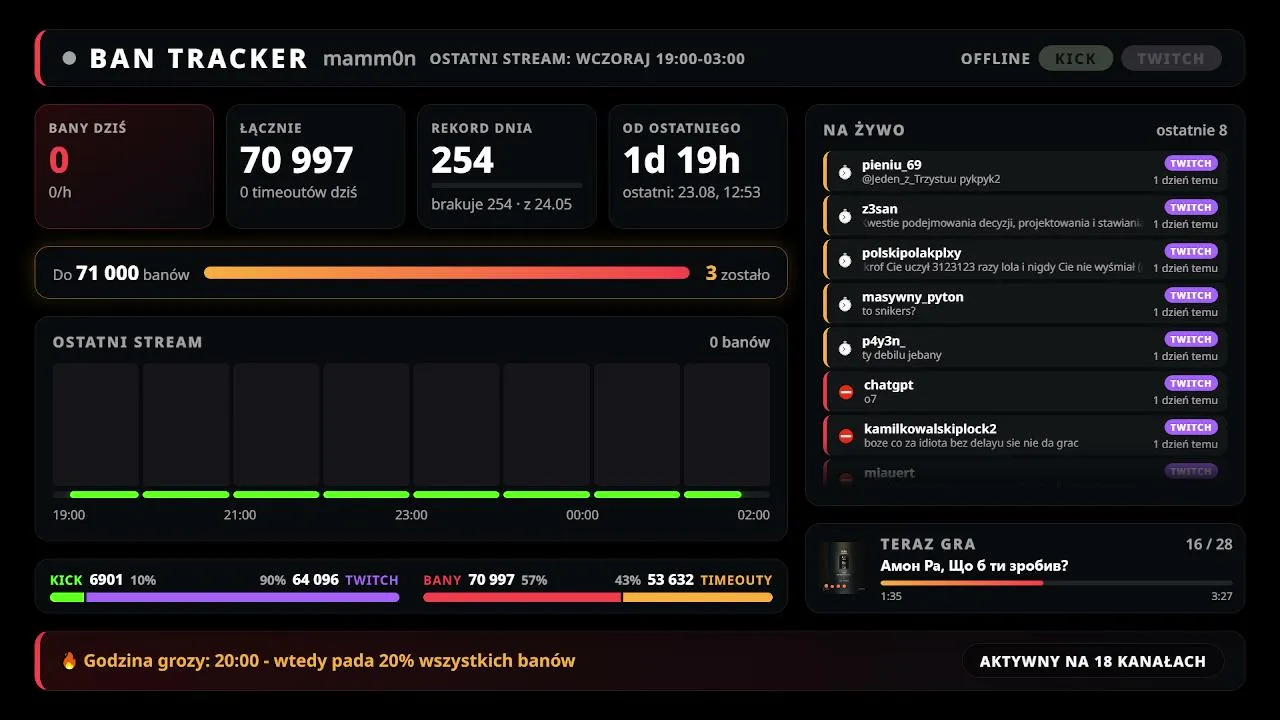Click the purple Twitch segment of platform bar

point(243,598)
